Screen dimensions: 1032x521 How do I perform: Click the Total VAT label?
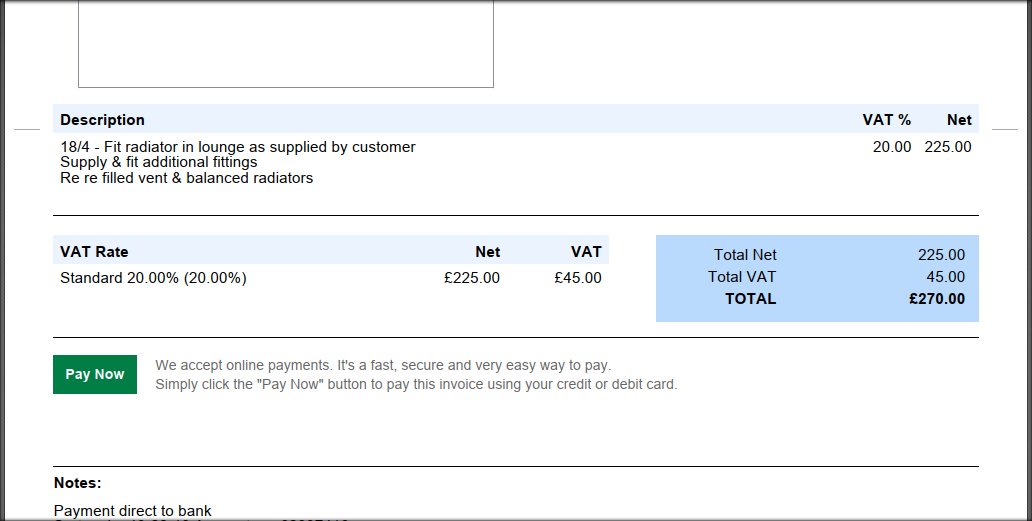[x=742, y=277]
